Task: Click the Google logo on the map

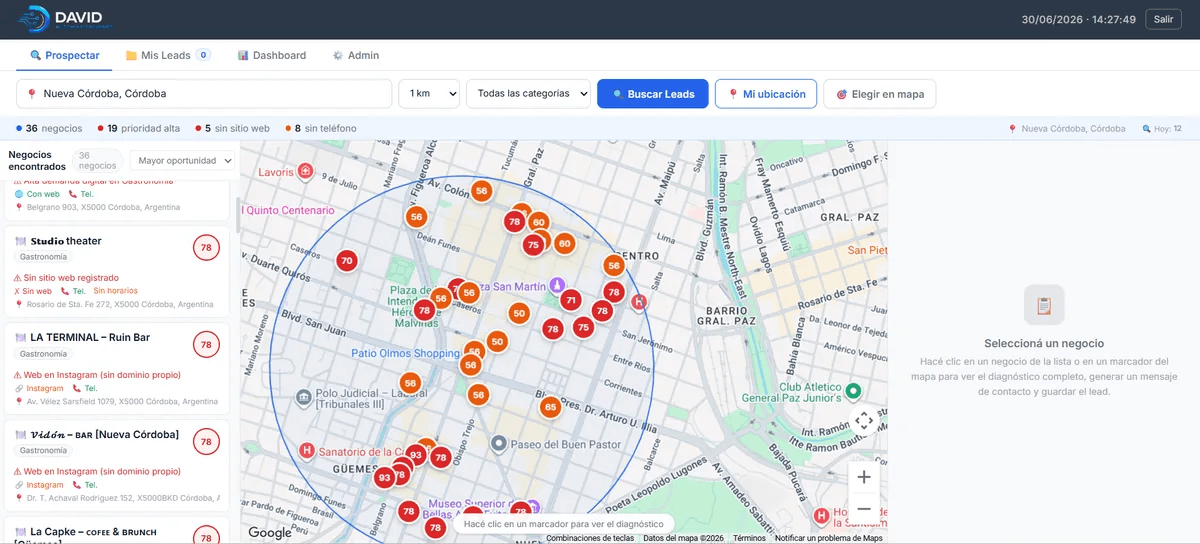Action: point(270,533)
